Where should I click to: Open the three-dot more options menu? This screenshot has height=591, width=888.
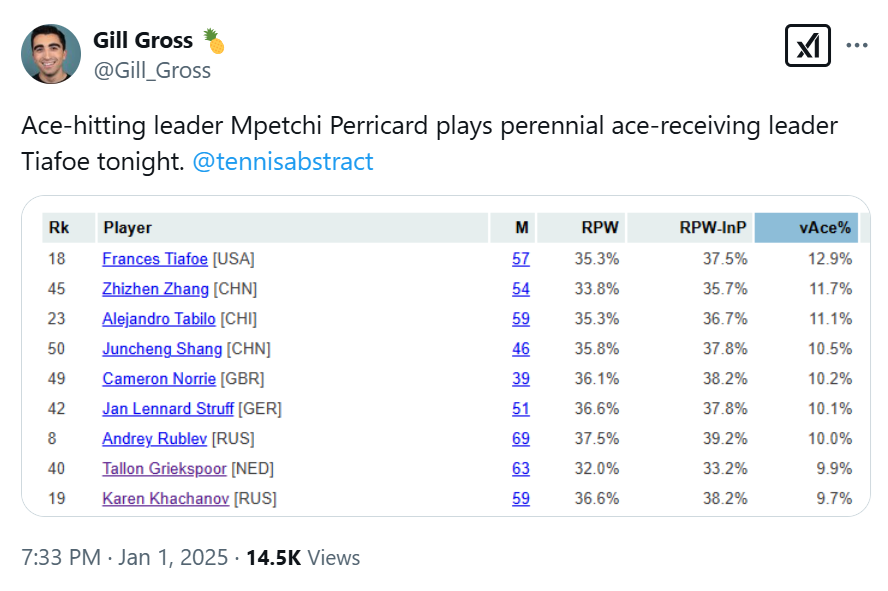click(857, 45)
